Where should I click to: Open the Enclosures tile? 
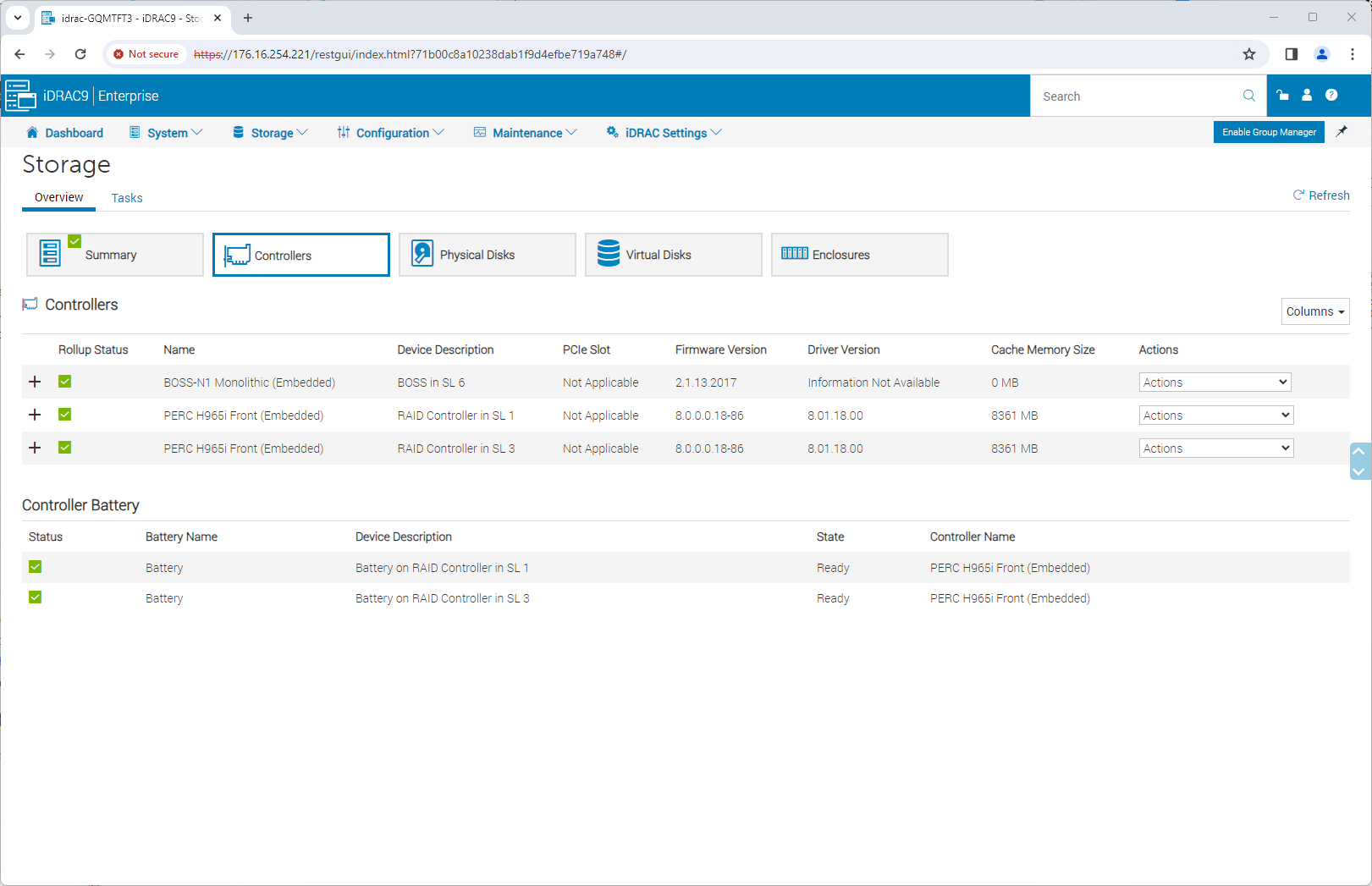859,255
